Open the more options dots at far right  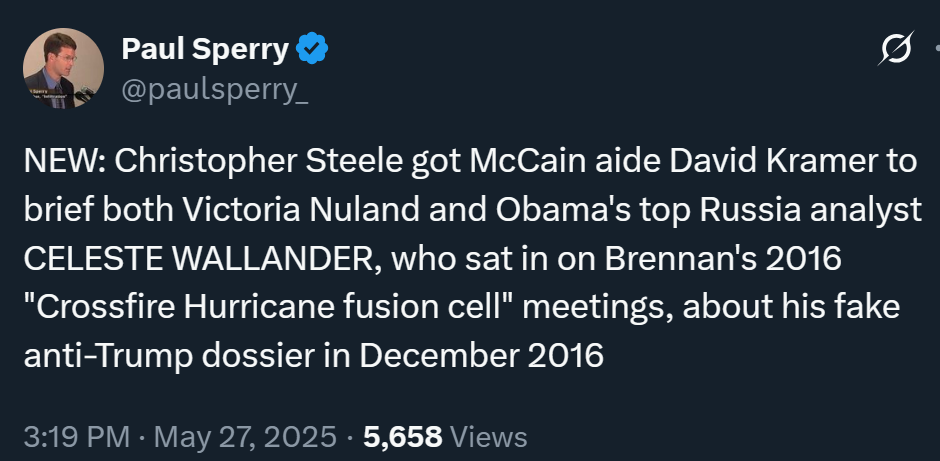936,48
